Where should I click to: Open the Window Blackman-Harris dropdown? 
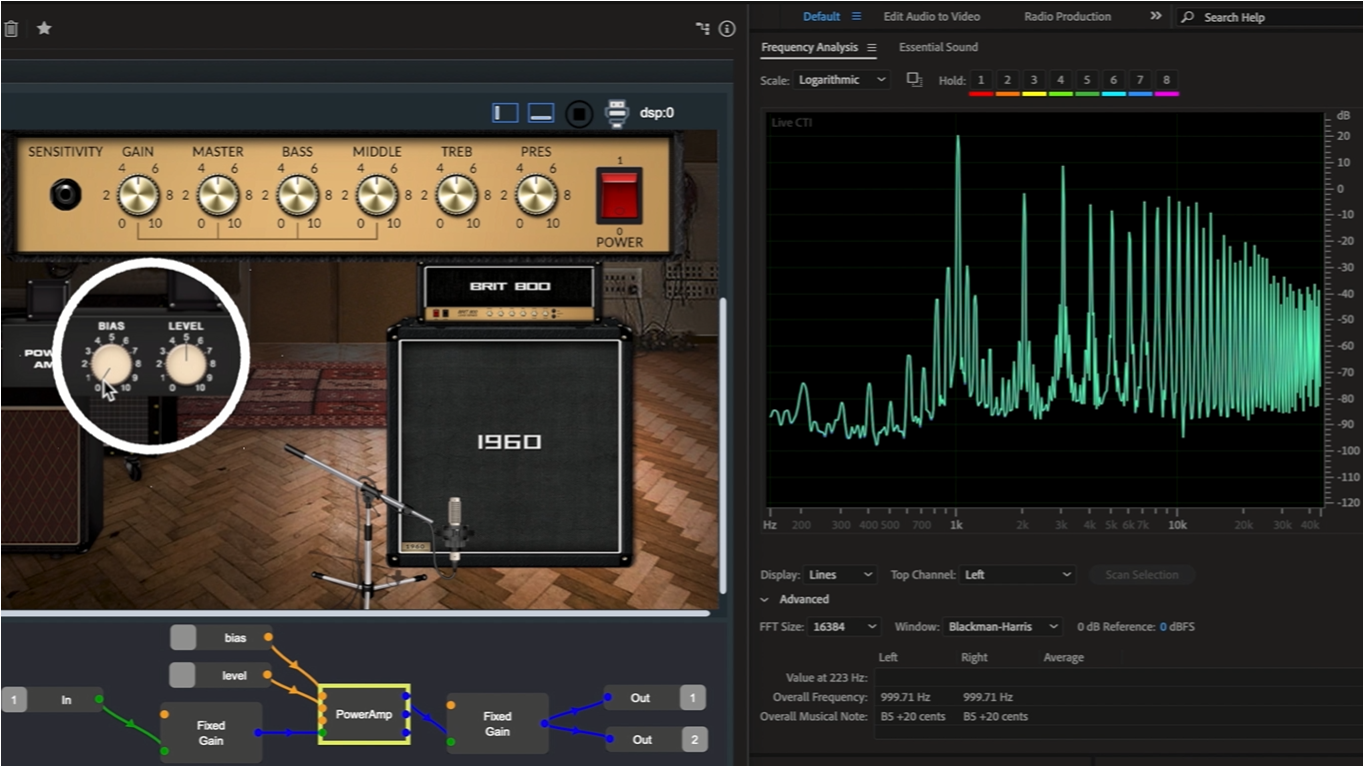click(1001, 627)
